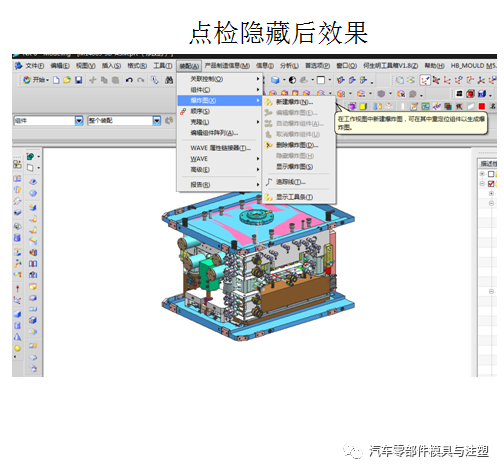This screenshot has height=473, width=504.
Task: Expand the 克隆(L) submenu
Action: coord(219,122)
